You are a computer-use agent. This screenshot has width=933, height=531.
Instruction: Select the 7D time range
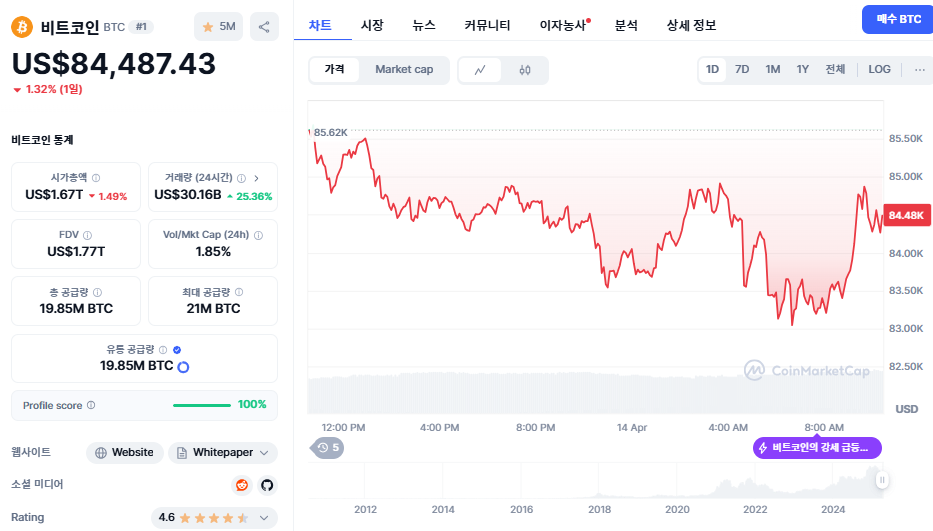742,70
